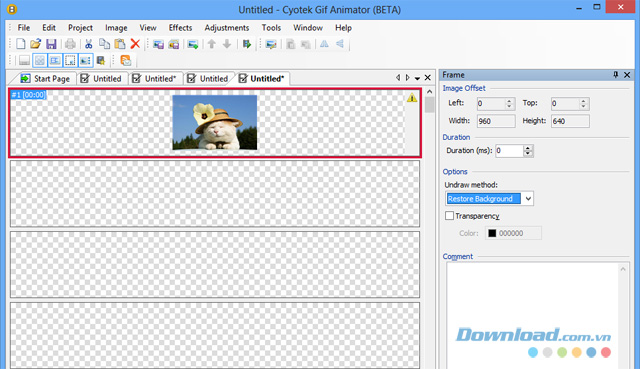The height and width of the screenshot is (369, 640).
Task: Save the project with floppy disk icon
Action: pos(51,44)
